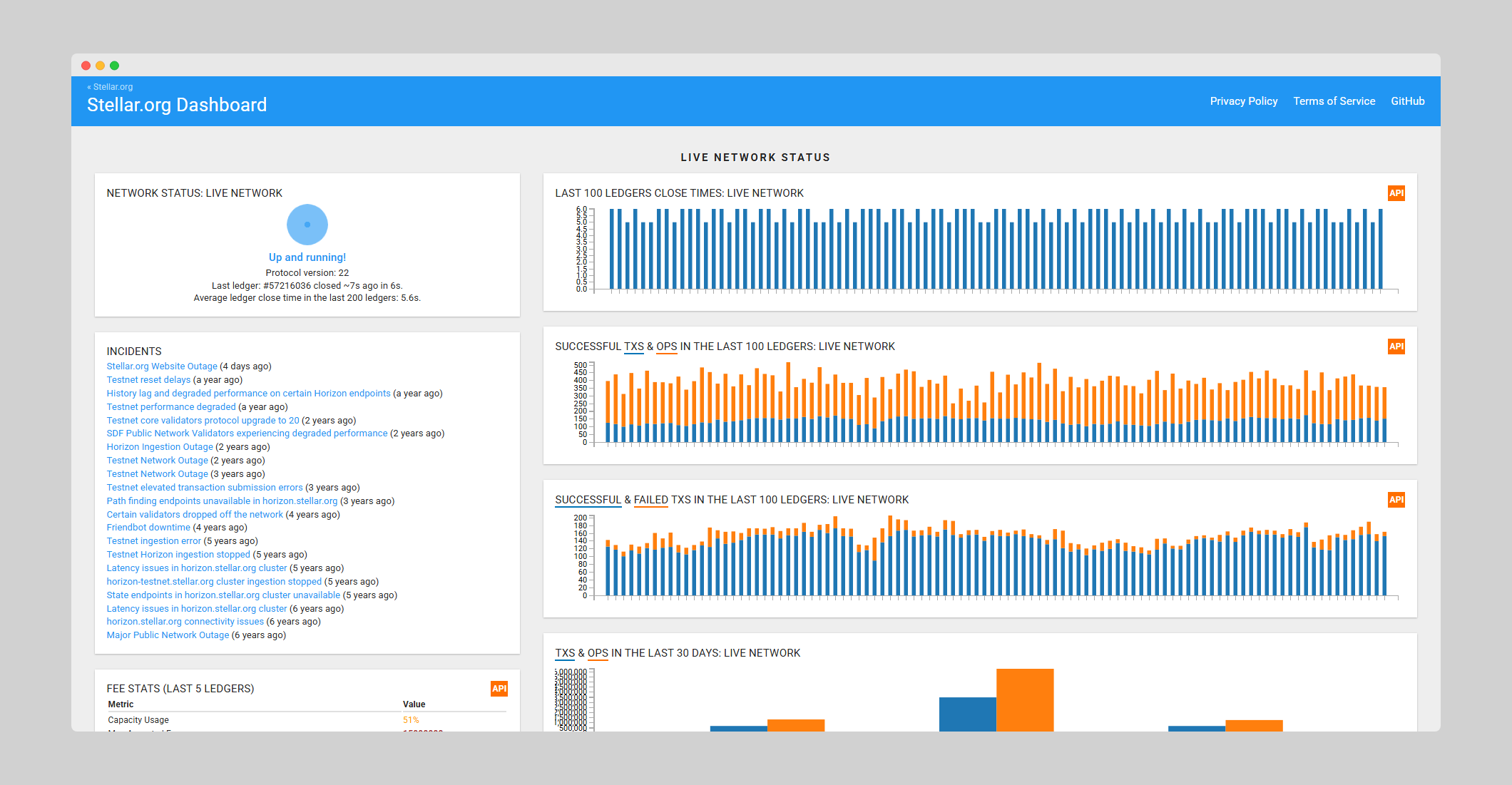Viewport: 1512px width, 785px height.
Task: Click the green window maximize dot
Action: coord(115,66)
